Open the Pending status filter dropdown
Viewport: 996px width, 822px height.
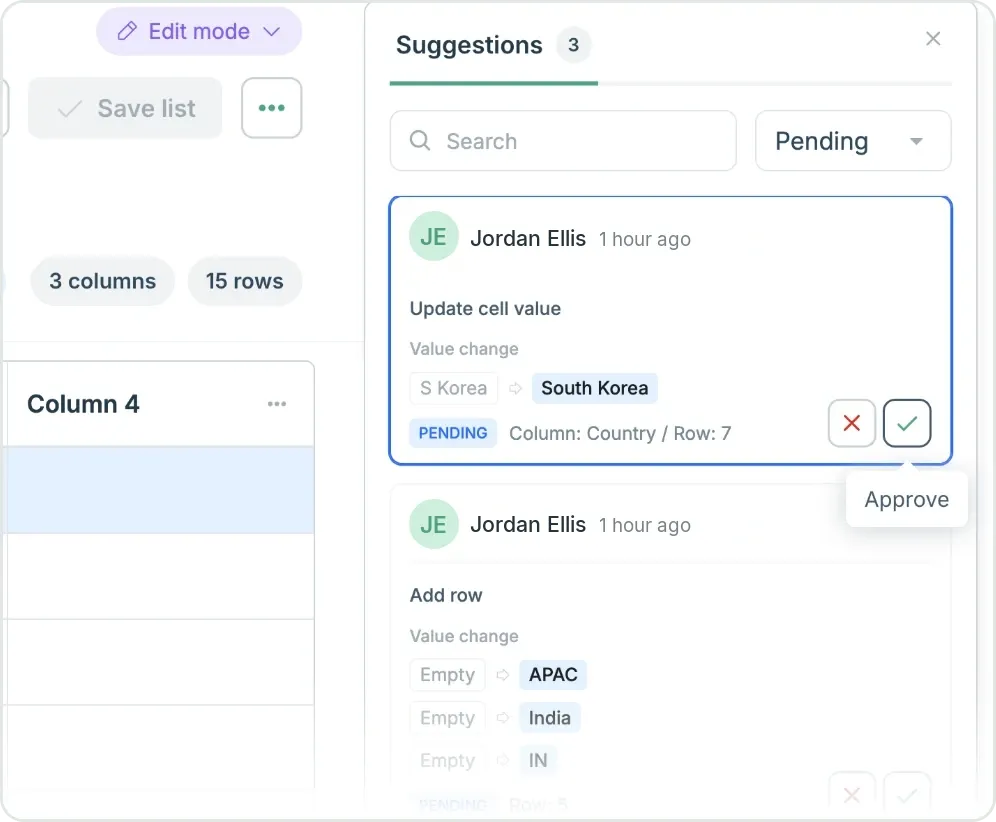(x=853, y=141)
